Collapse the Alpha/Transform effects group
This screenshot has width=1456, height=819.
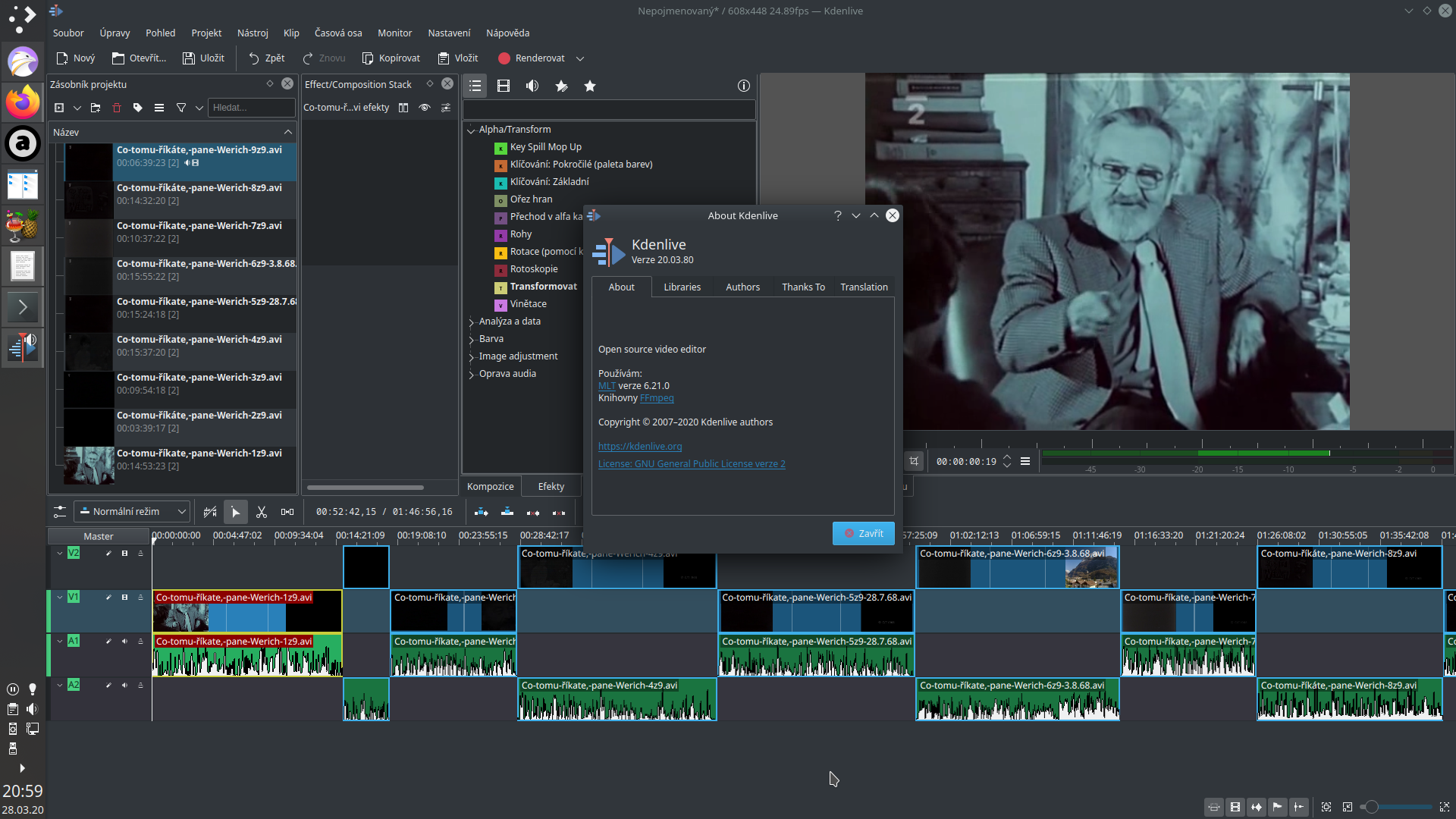[x=471, y=129]
